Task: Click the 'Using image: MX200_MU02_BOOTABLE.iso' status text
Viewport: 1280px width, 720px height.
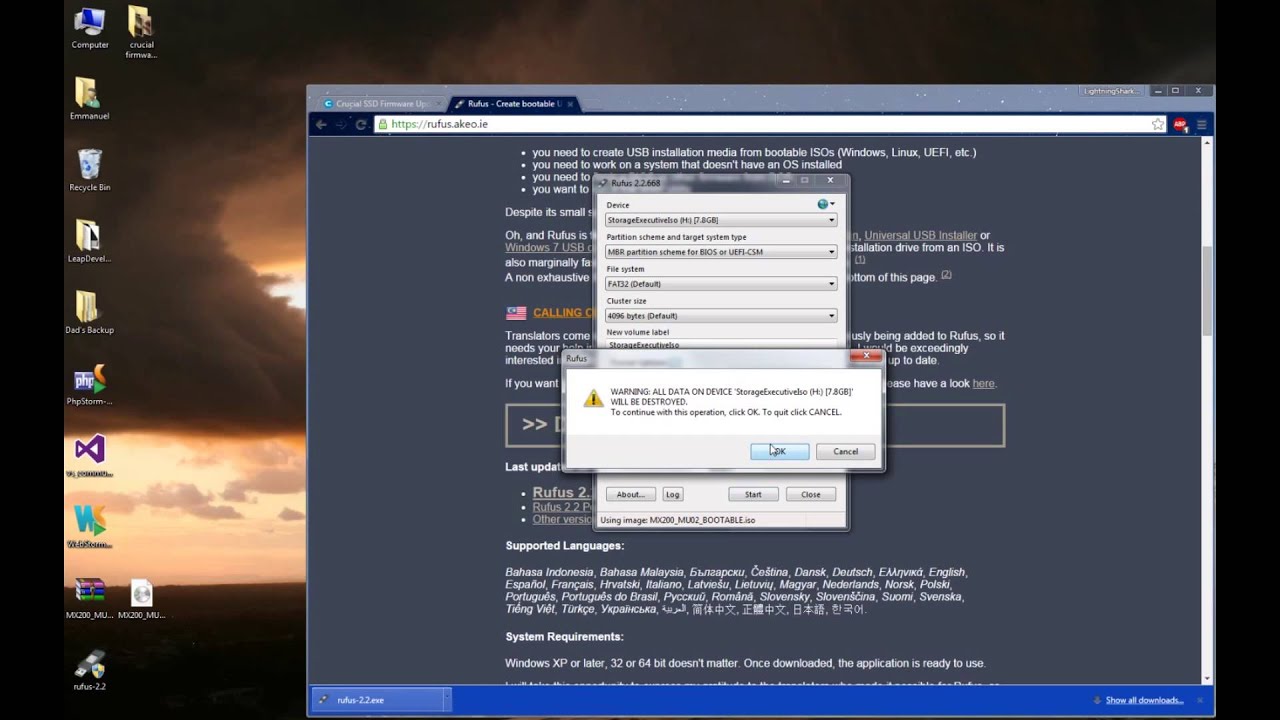Action: pos(678,520)
